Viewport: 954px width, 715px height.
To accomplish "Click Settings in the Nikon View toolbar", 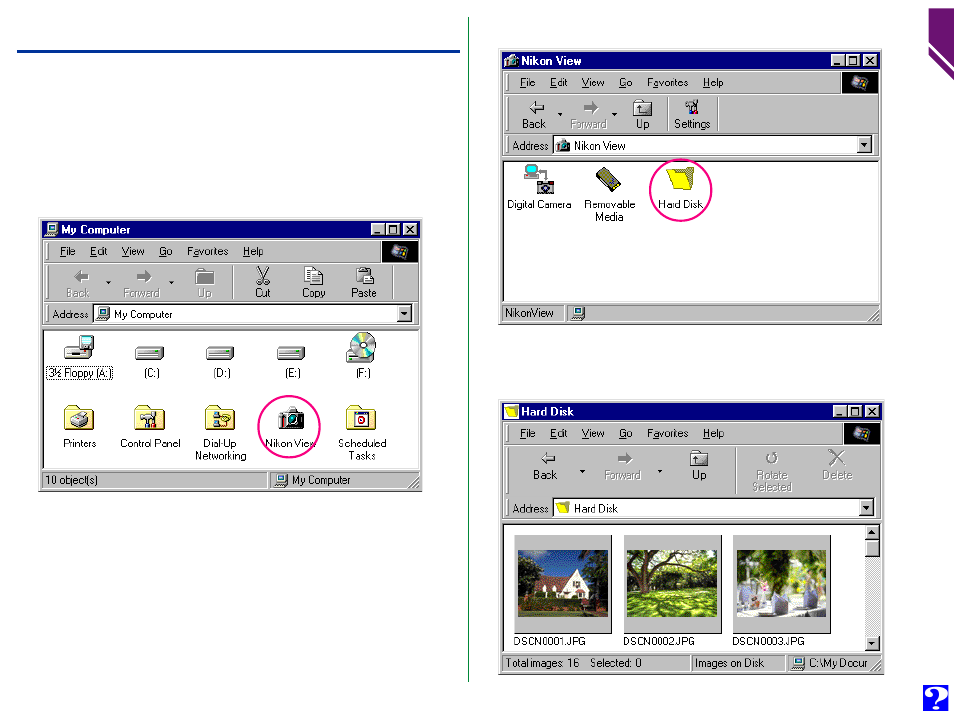I will pyautogui.click(x=692, y=114).
